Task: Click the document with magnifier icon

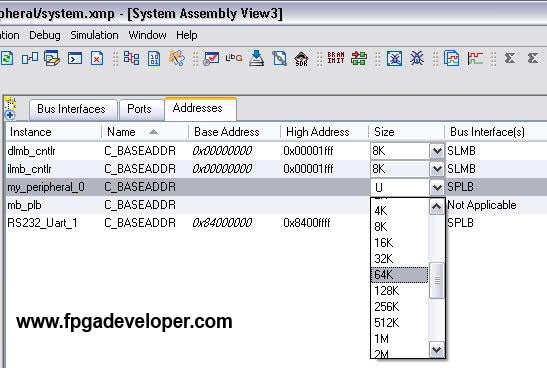Action: 279,58
